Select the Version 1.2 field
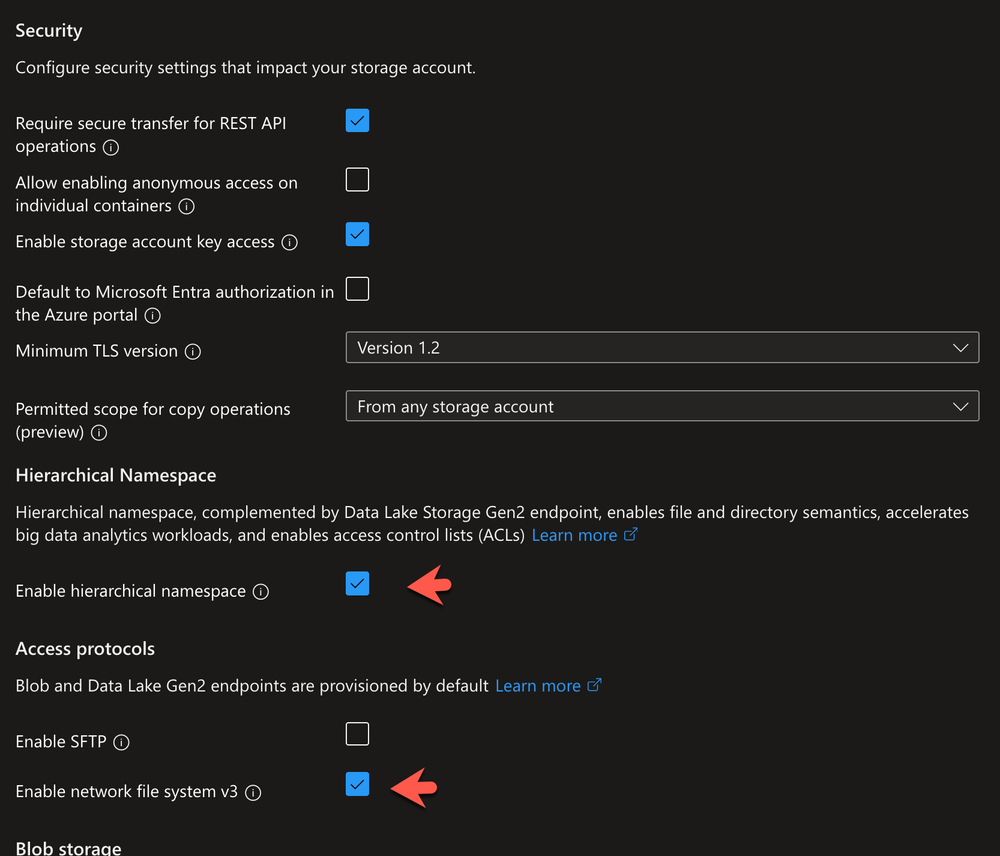Image resolution: width=1000 pixels, height=856 pixels. coord(662,347)
